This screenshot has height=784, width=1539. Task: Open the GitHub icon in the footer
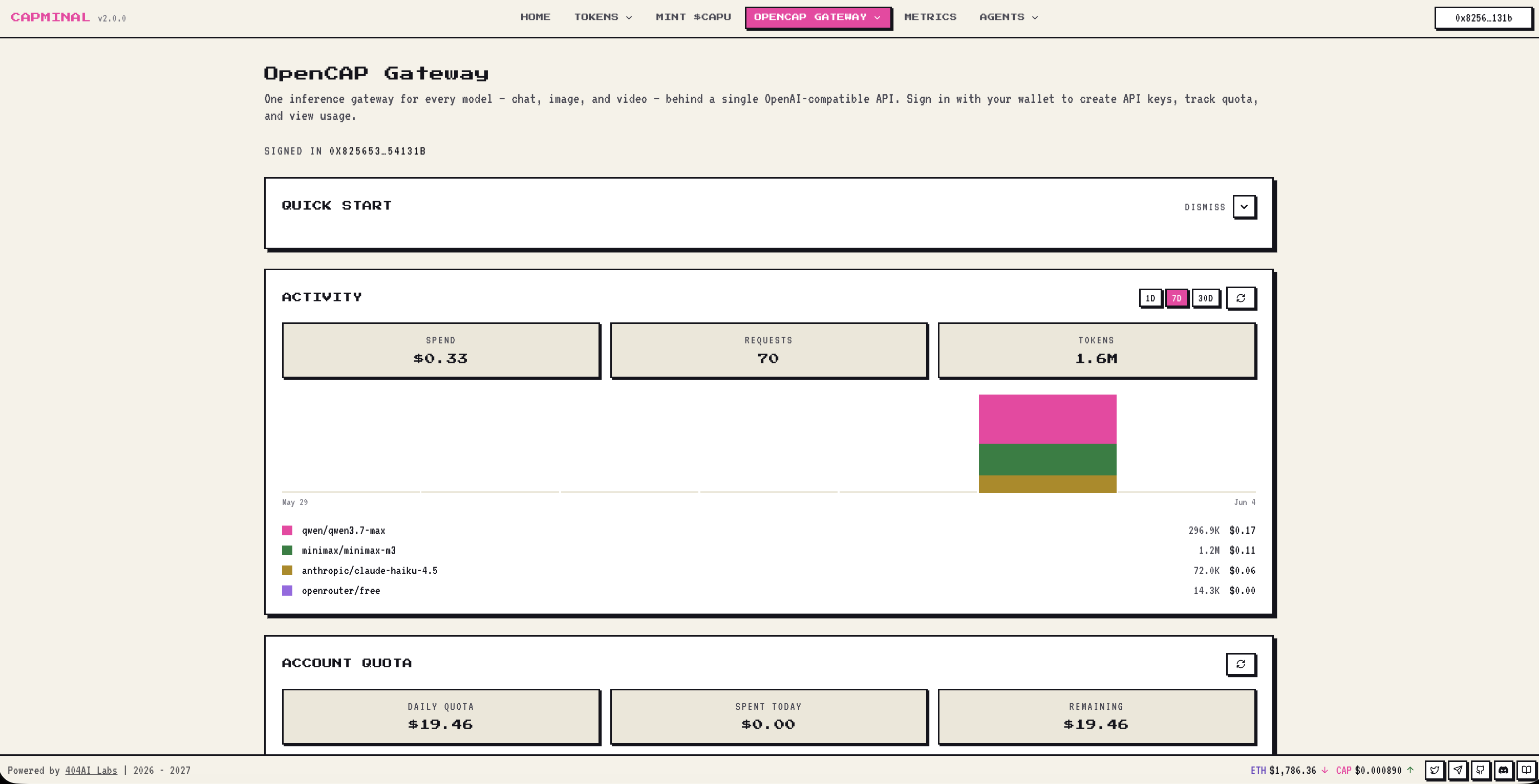pos(1481,770)
